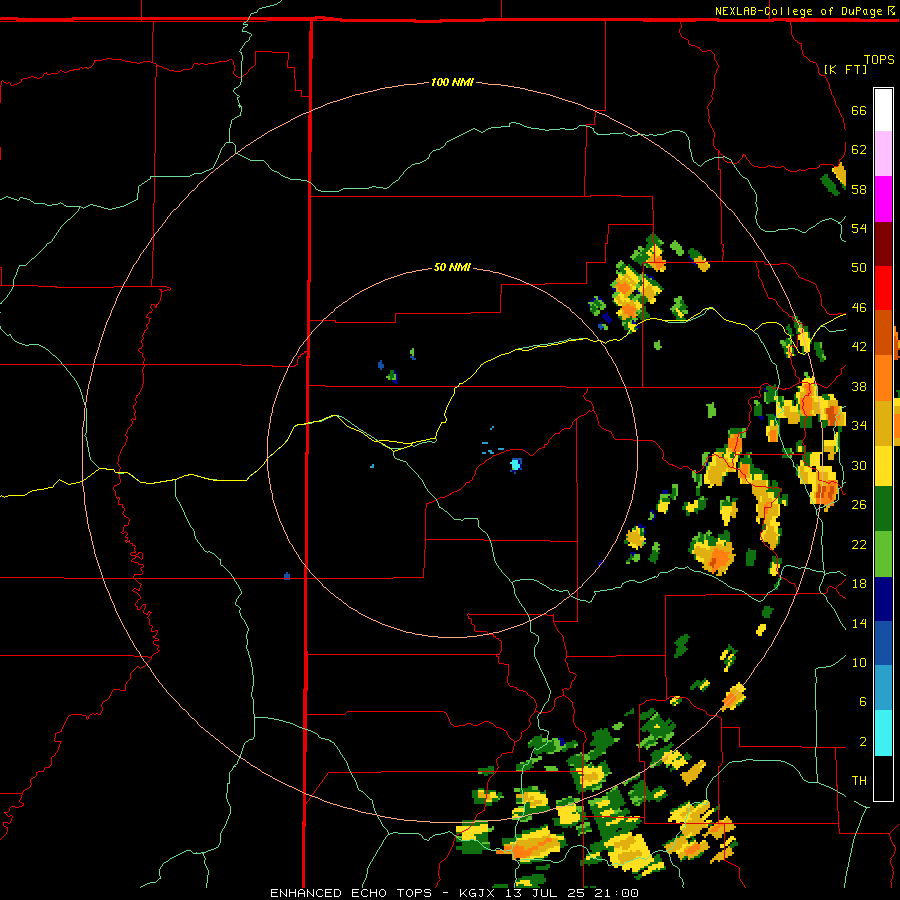Viewport: 900px width, 900px height.
Task: Click legend value 50
Action: click(859, 267)
